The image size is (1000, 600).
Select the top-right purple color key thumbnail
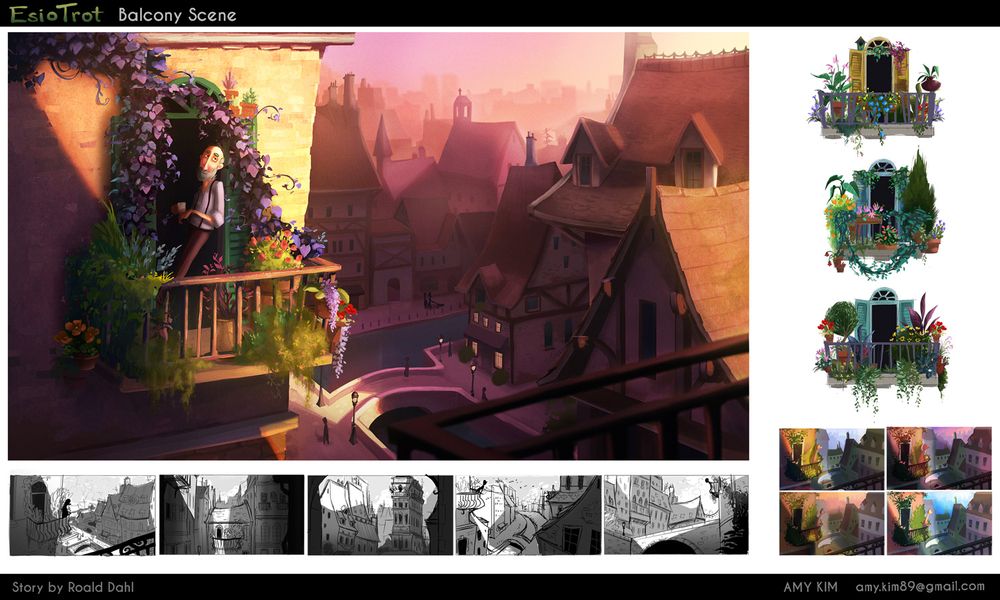point(939,458)
